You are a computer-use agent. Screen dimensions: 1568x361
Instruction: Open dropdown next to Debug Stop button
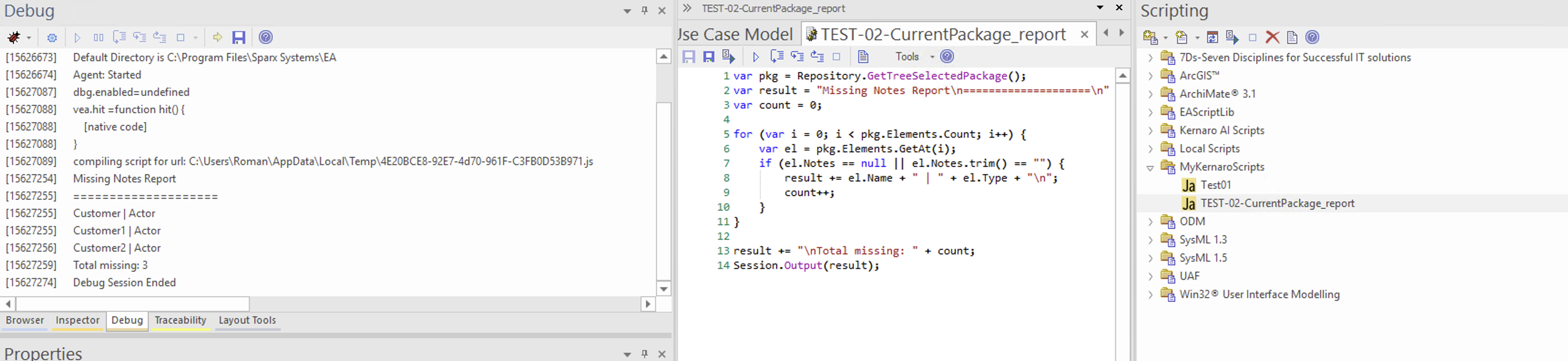[195, 38]
